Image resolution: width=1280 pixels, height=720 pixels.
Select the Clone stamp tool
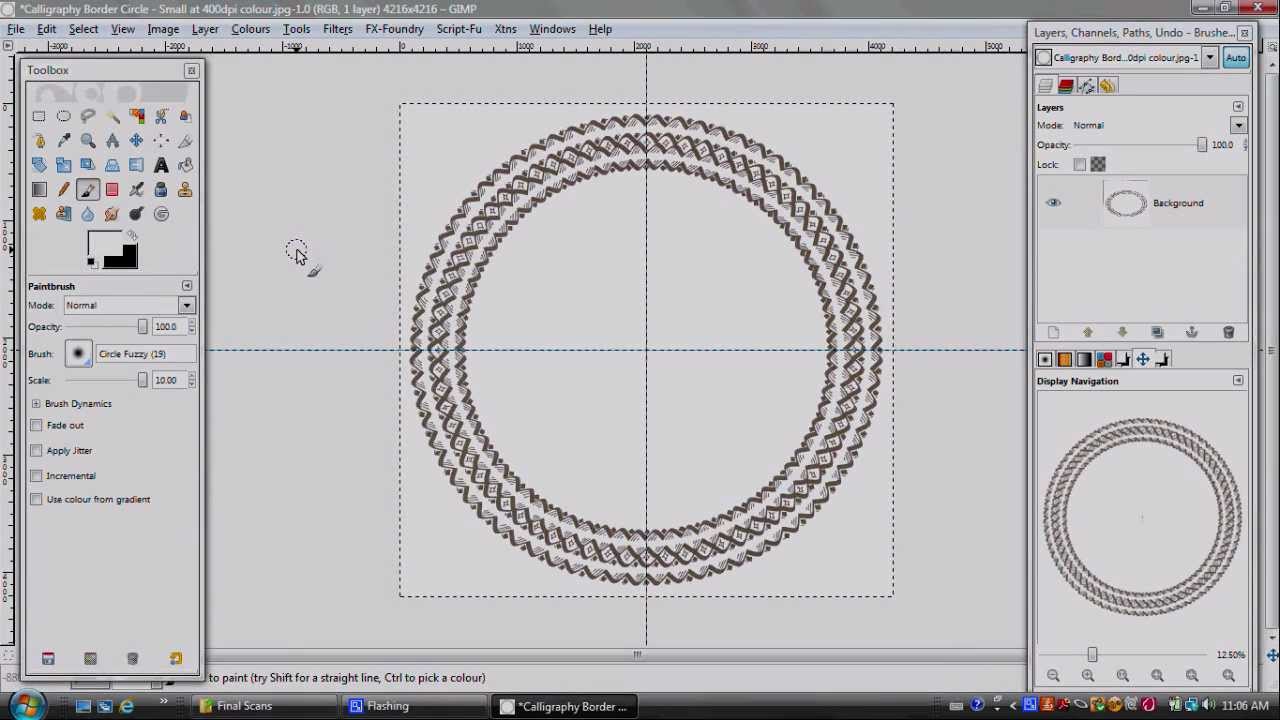point(185,190)
